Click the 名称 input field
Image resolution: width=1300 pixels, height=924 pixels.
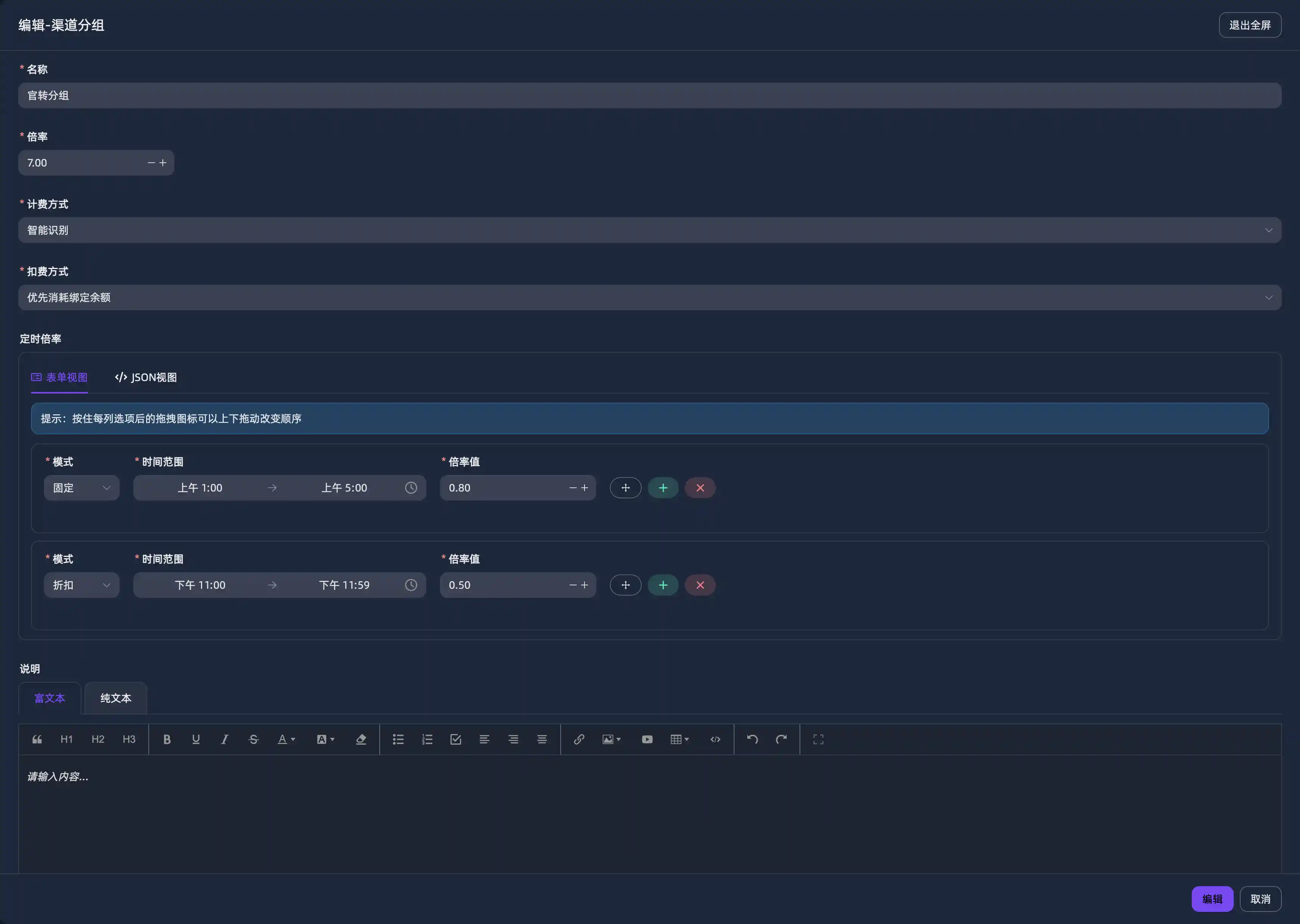pos(649,96)
